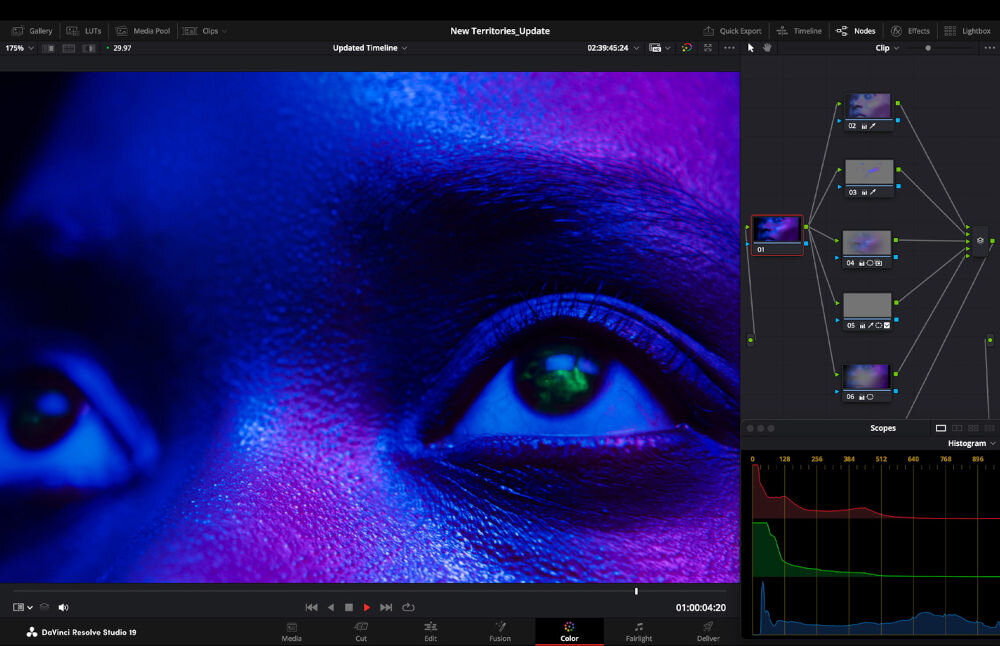
Task: Open the Updated Timeline dropdown
Action: [369, 47]
